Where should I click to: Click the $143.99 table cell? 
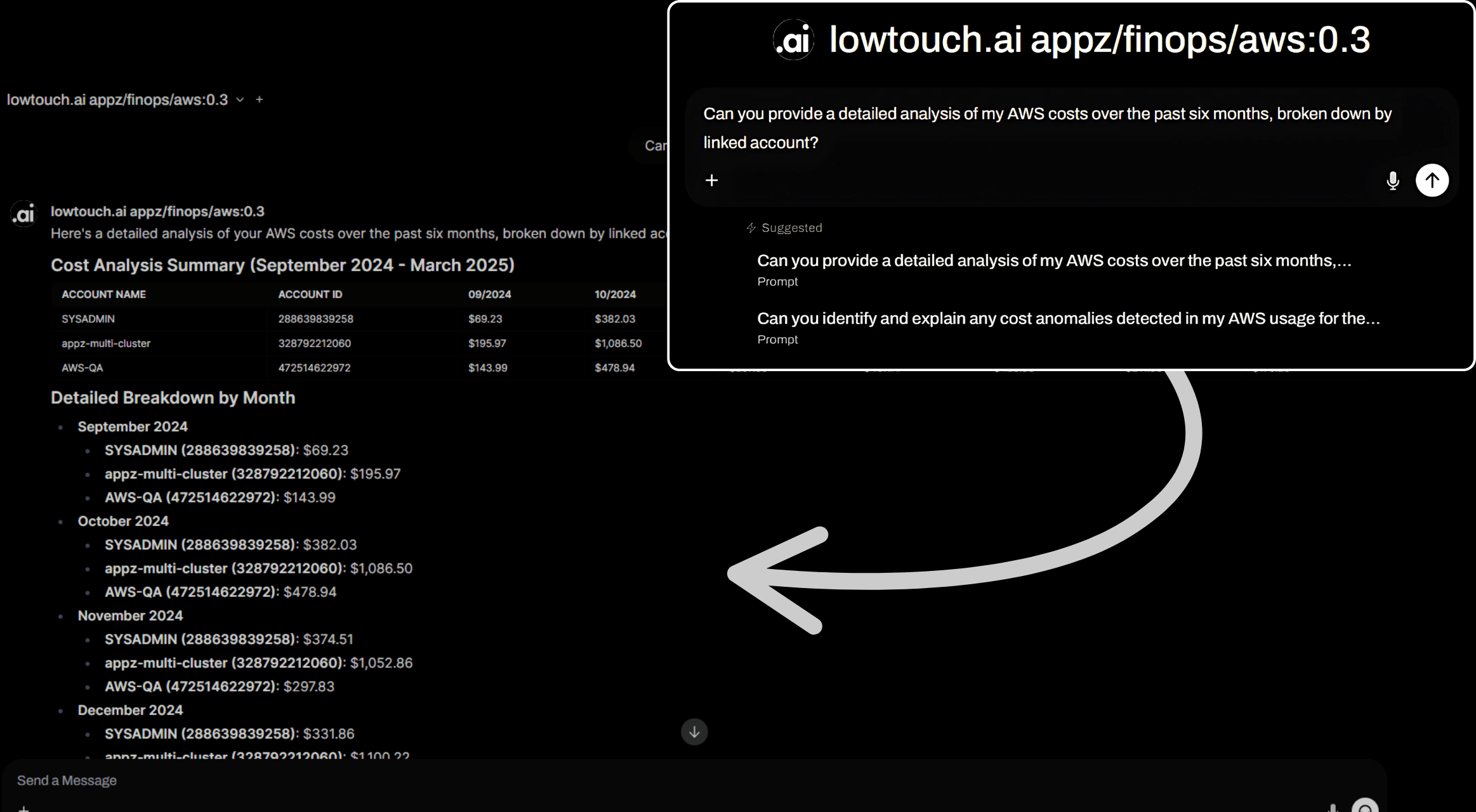487,368
